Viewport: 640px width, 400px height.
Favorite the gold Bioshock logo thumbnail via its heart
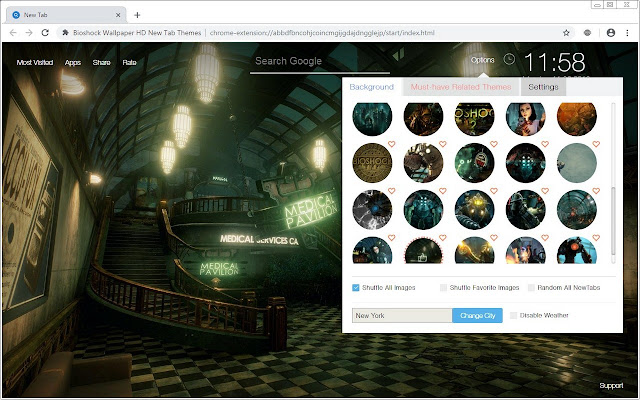[391, 144]
